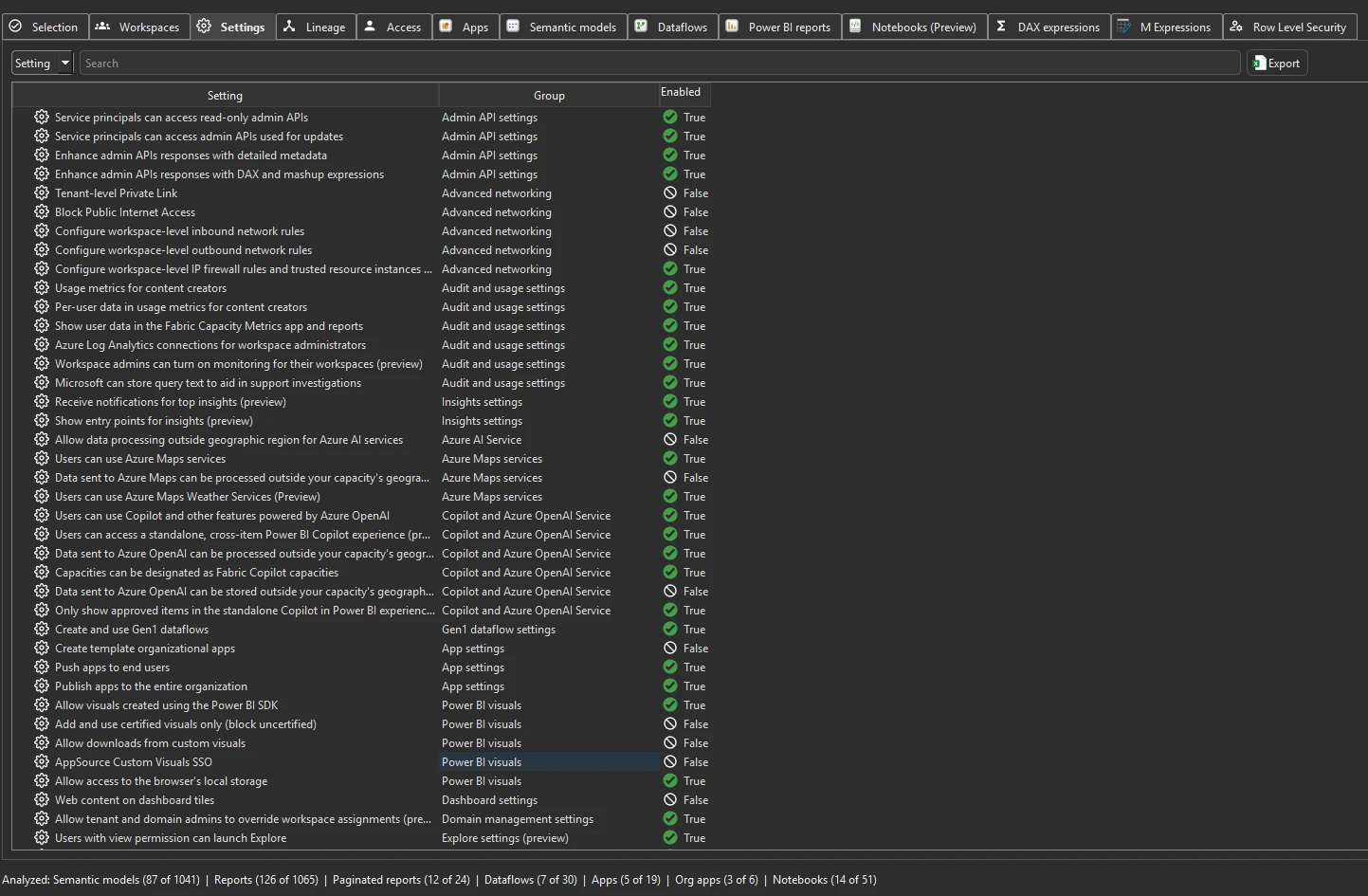Select 'Receive notifications for top insights (preview)'
1368x896 pixels.
pos(170,402)
